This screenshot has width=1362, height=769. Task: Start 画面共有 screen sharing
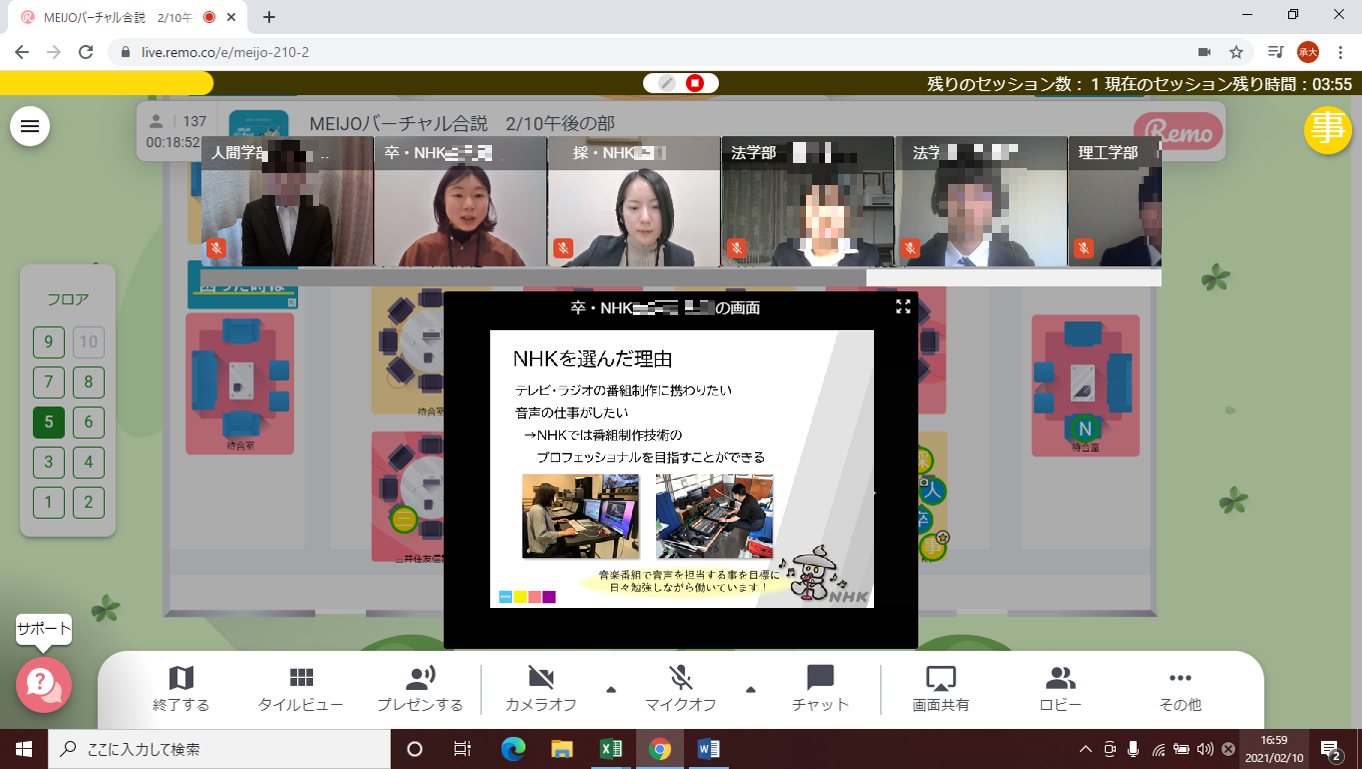[941, 689]
